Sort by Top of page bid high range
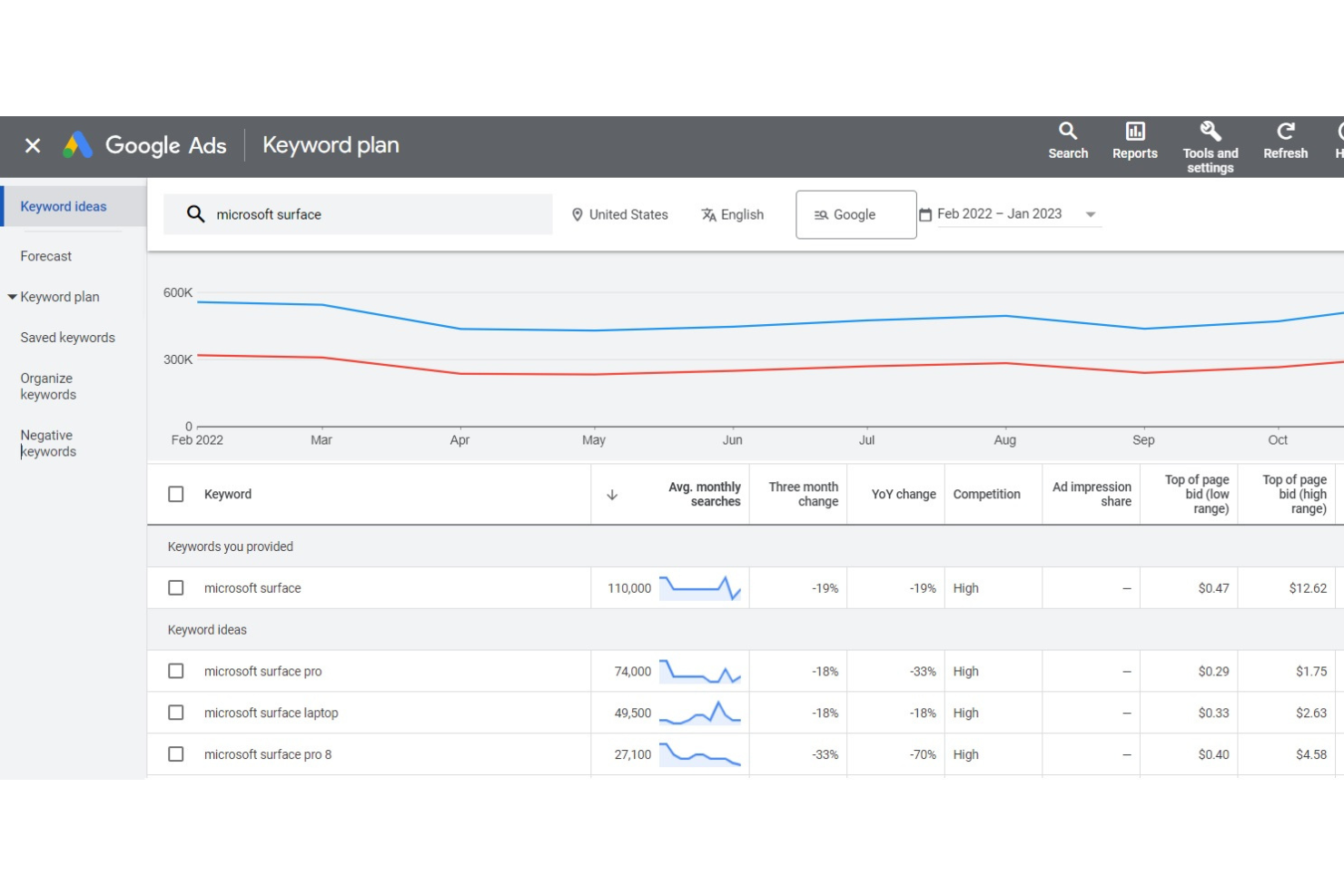This screenshot has height=896, width=1344. [x=1295, y=494]
